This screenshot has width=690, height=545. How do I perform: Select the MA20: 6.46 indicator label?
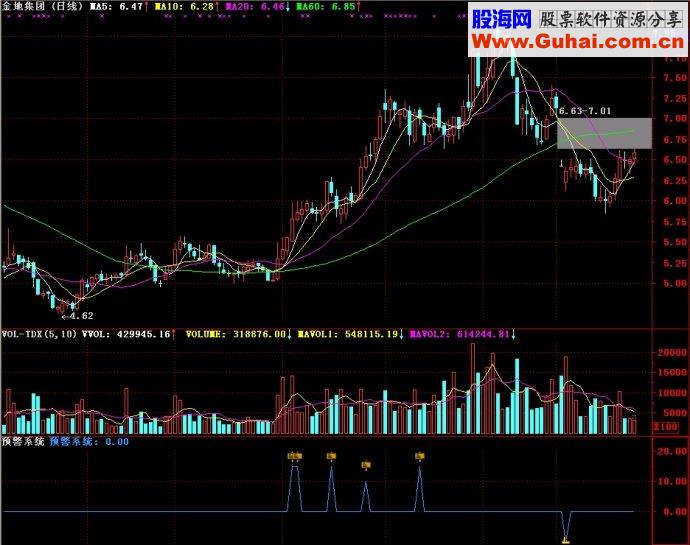(254, 7)
